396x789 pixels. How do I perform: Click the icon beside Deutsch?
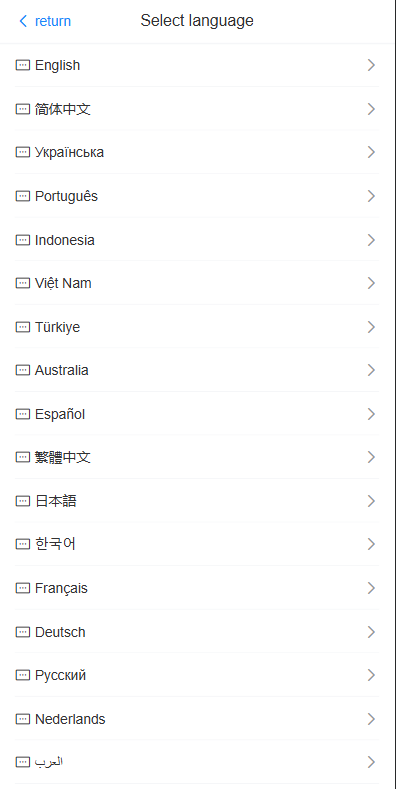point(23,632)
